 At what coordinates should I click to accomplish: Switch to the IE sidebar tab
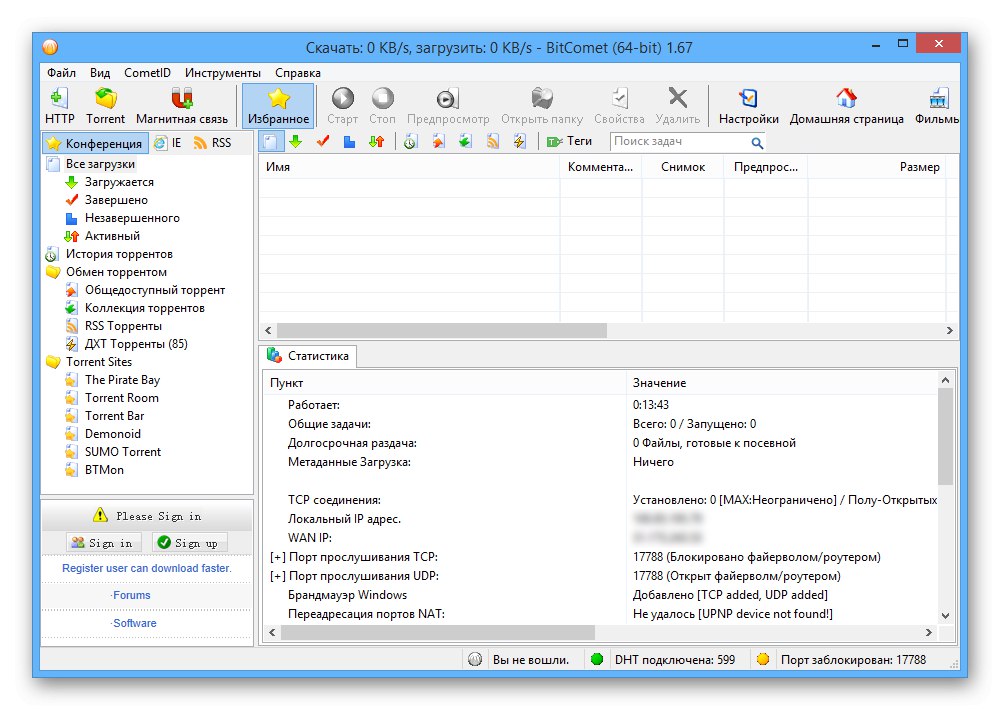pyautogui.click(x=168, y=143)
